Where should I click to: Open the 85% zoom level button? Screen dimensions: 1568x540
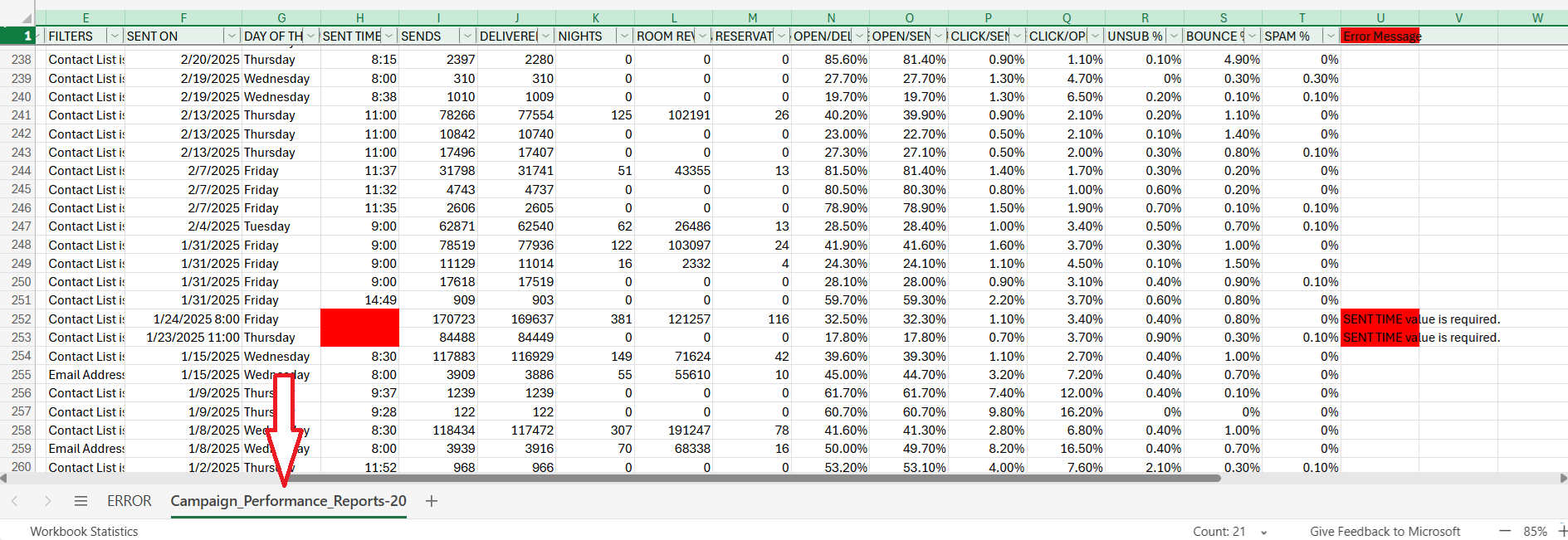point(1535,532)
